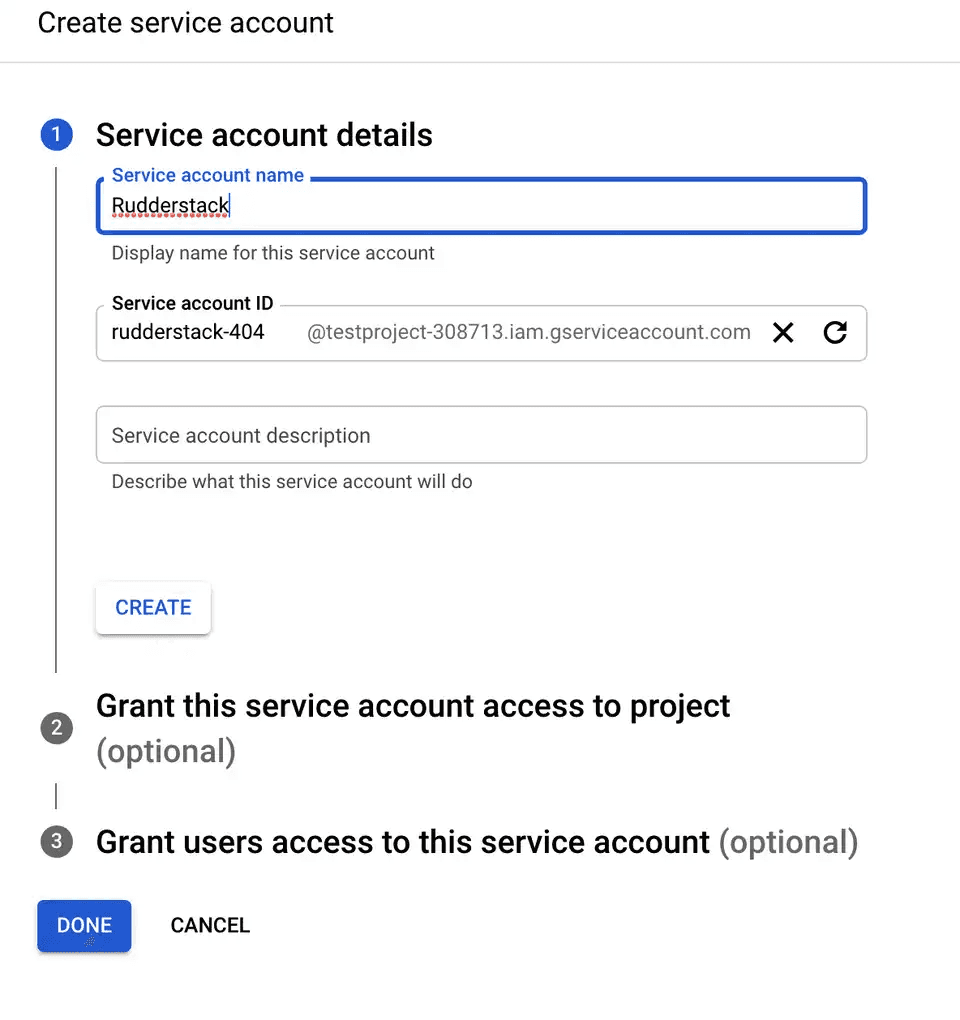Viewport: 960px width, 1020px height.
Task: Edit the rudderstack-404 ID field
Action: pos(188,332)
